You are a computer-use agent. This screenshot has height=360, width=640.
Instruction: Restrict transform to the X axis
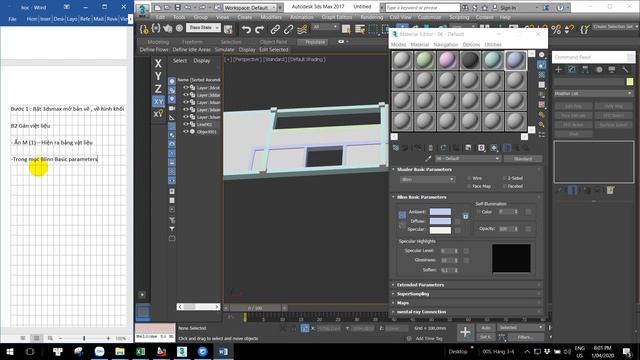(158, 63)
